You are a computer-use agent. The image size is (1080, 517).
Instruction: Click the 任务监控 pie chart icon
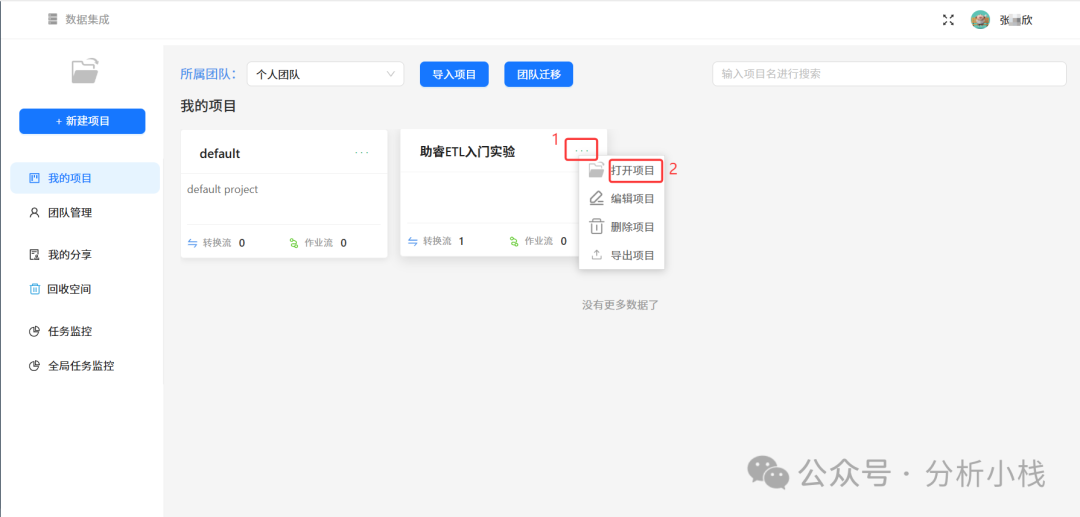34,331
